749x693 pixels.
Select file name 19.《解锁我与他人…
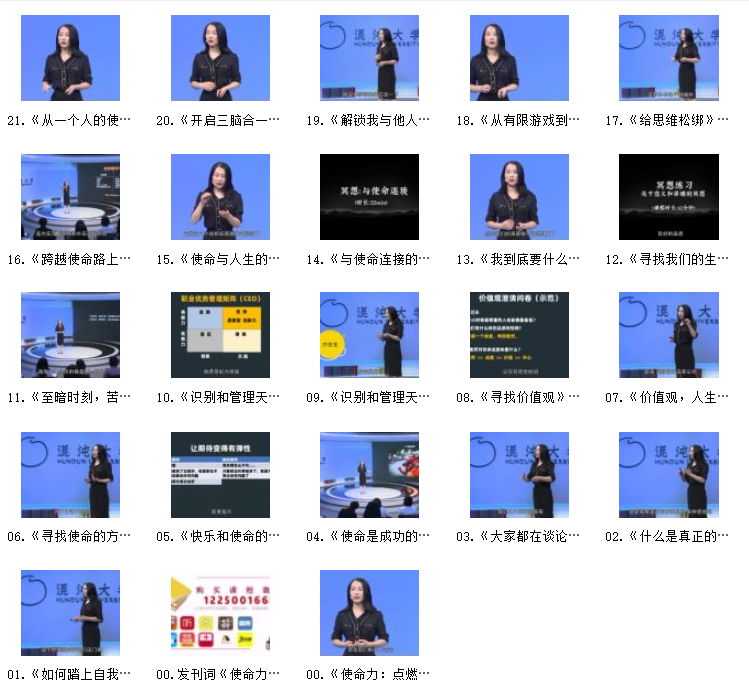click(x=368, y=120)
